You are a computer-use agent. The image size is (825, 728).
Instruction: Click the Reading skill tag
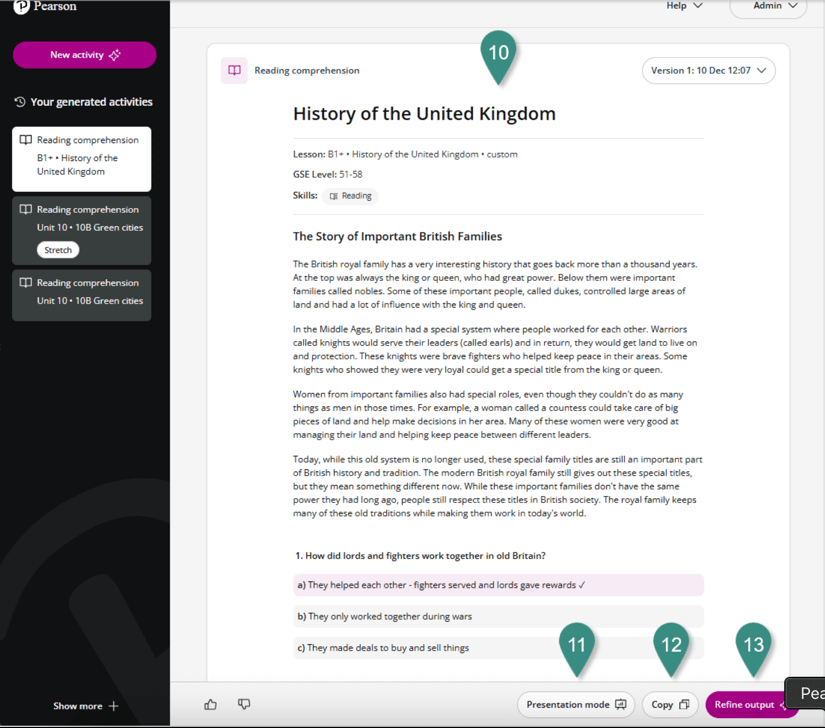350,196
